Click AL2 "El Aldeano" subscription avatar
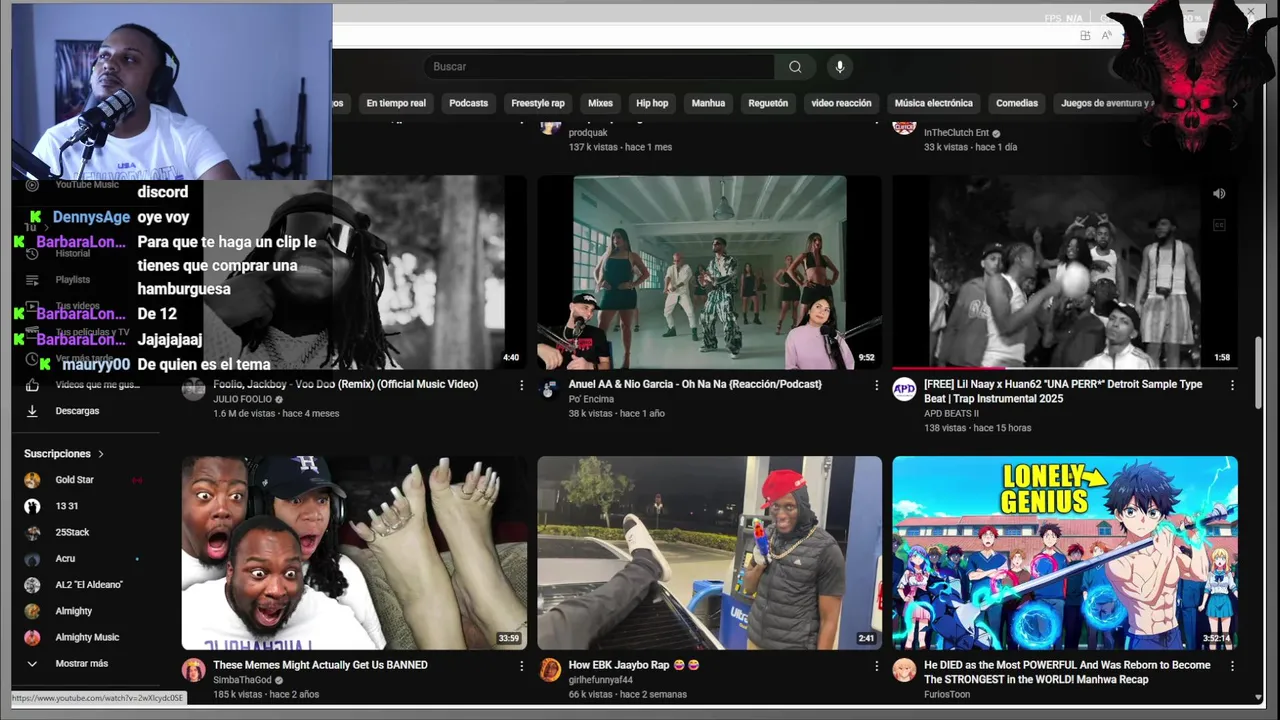 coord(32,585)
